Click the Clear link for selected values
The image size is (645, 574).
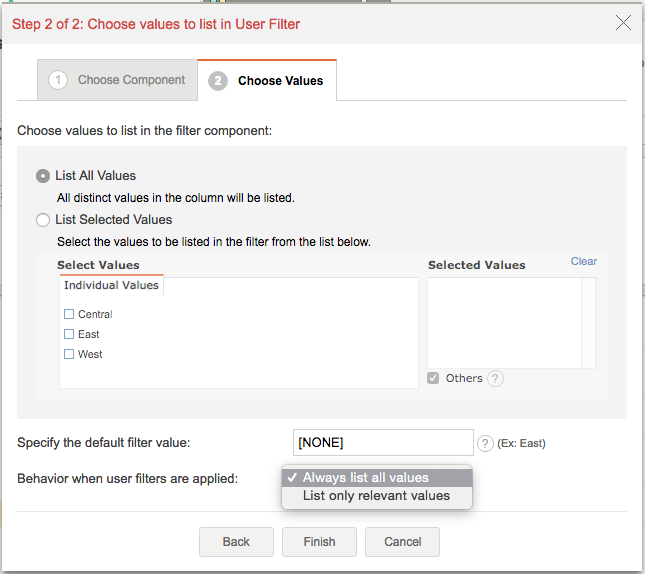click(584, 261)
